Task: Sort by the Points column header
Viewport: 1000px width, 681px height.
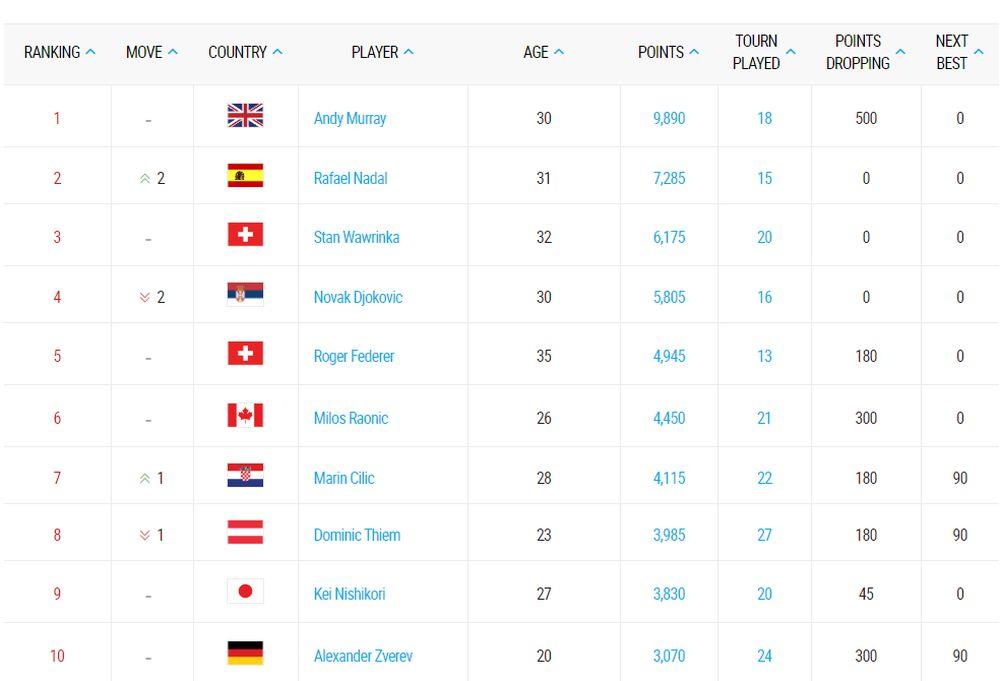Action: pyautogui.click(x=668, y=52)
